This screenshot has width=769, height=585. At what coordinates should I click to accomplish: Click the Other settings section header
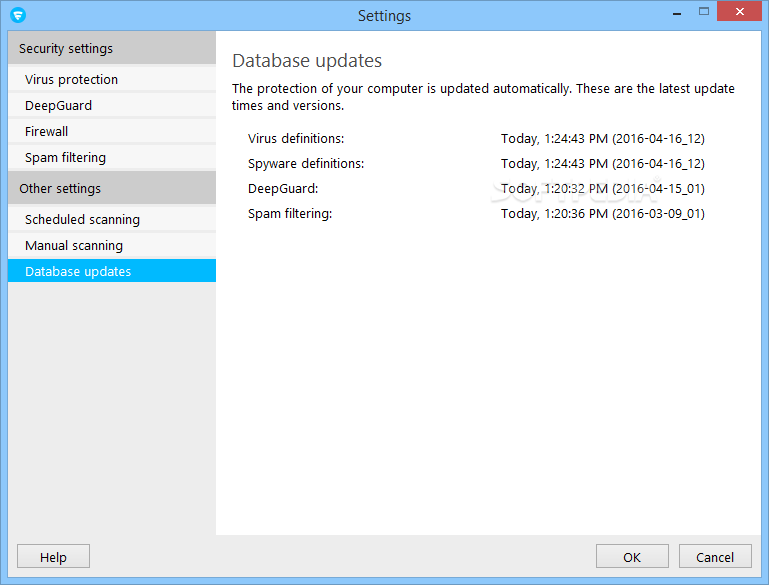[112, 188]
